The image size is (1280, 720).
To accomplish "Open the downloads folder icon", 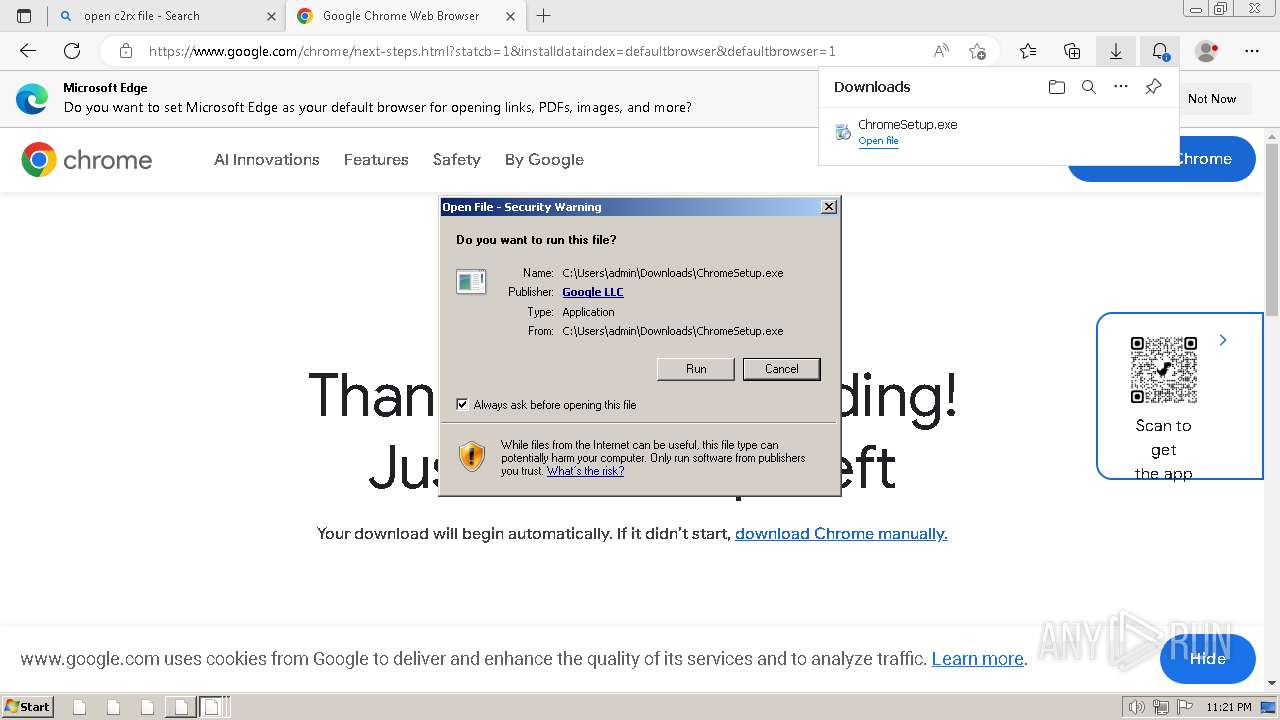I will click(x=1057, y=87).
